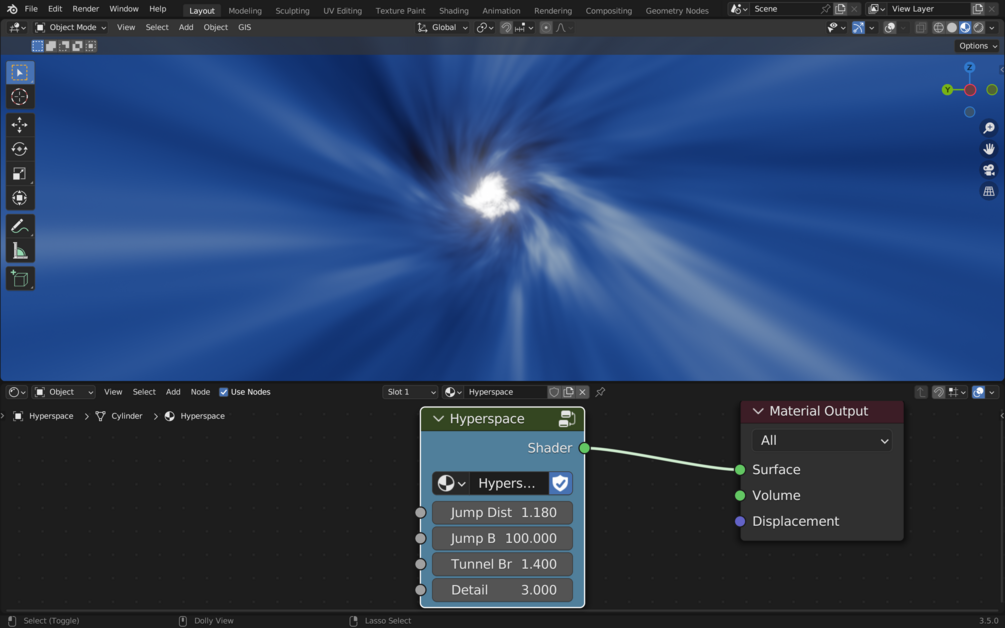Open the Material Output All dropdown

click(x=821, y=440)
